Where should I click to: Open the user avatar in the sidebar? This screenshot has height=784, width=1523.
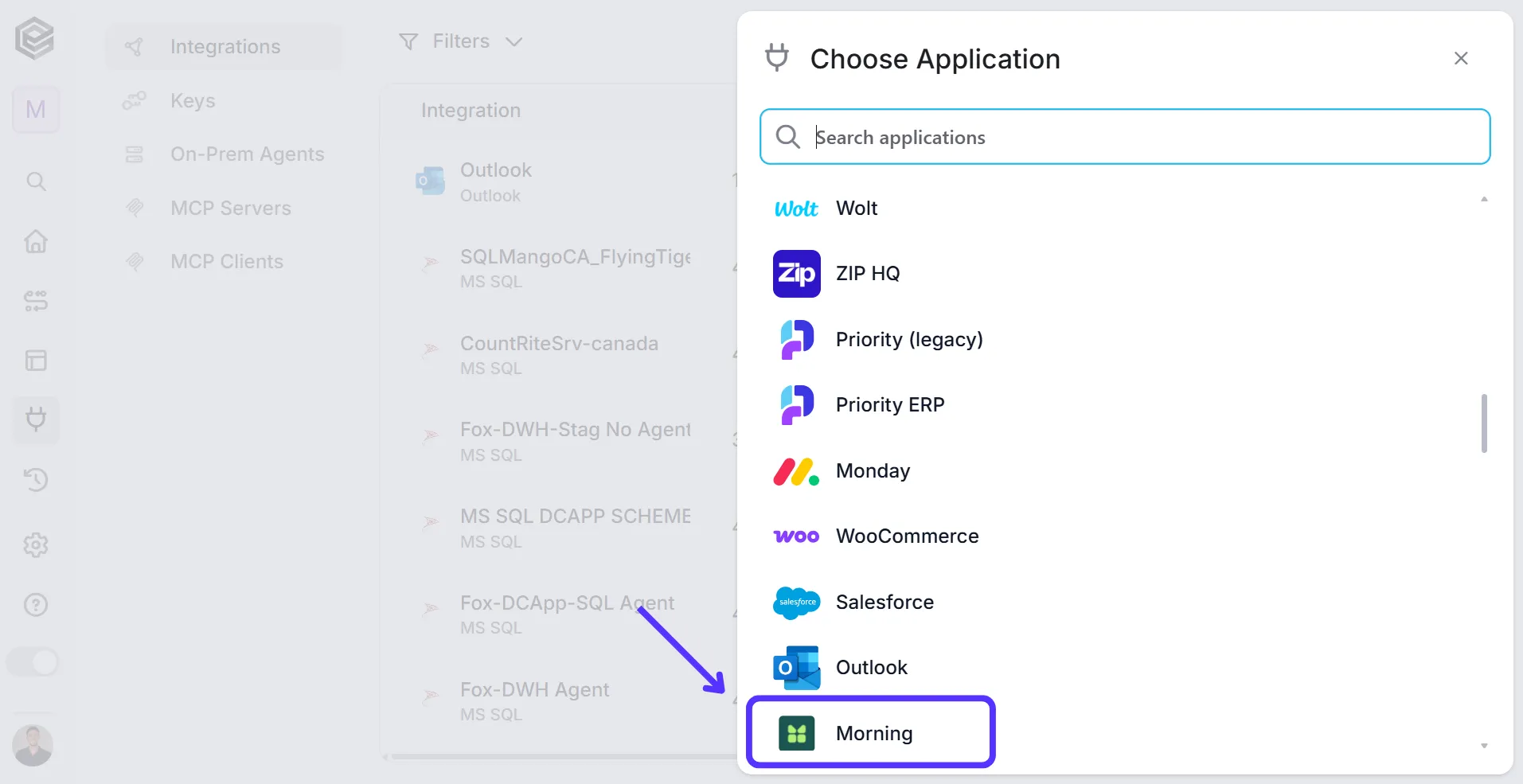33,746
